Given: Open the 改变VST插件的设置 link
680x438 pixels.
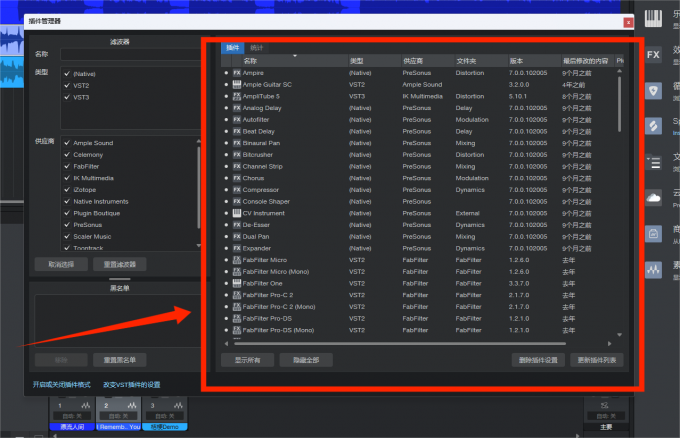Looking at the screenshot, I should click(132, 385).
